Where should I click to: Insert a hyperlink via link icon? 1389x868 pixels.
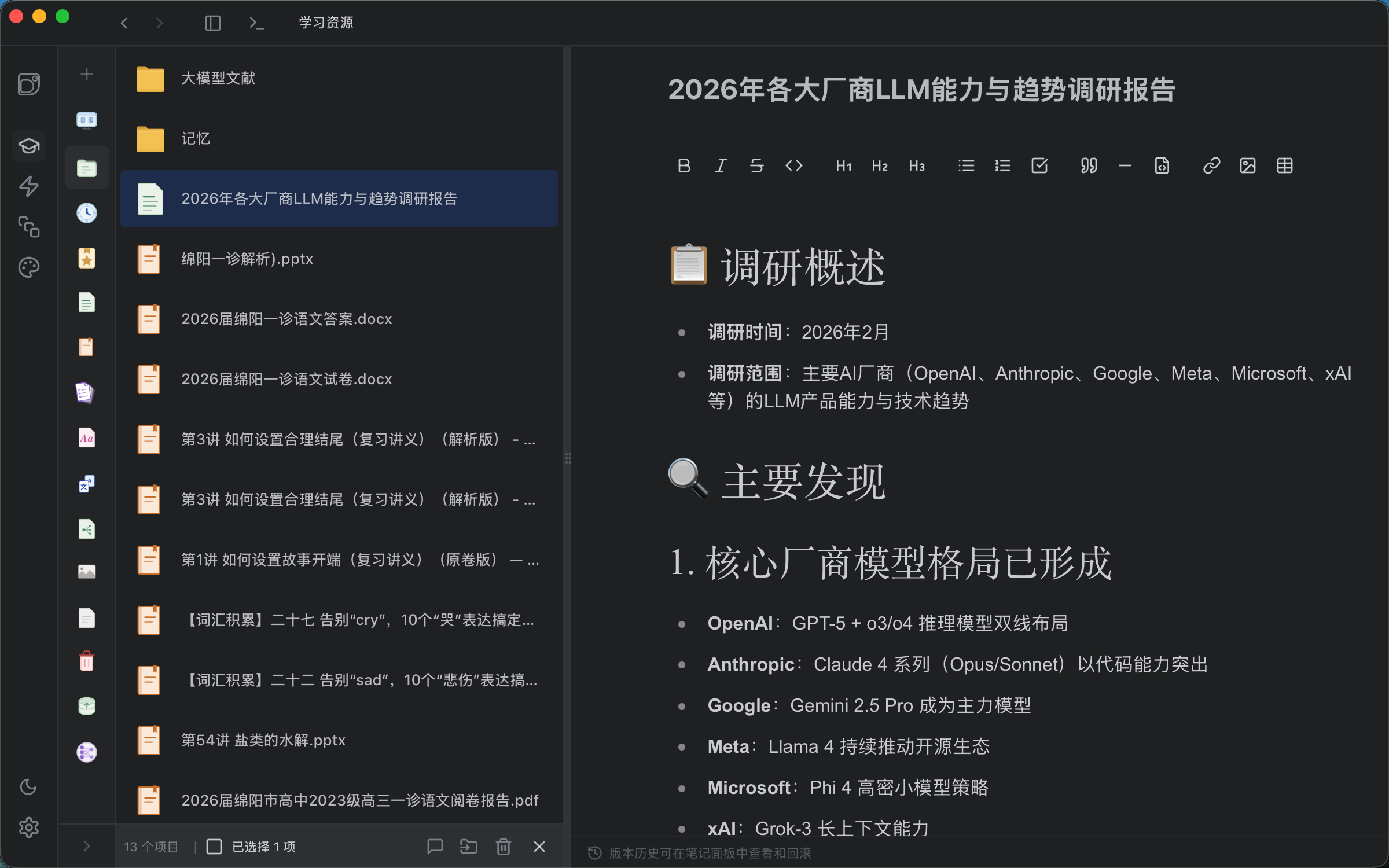pos(1211,166)
